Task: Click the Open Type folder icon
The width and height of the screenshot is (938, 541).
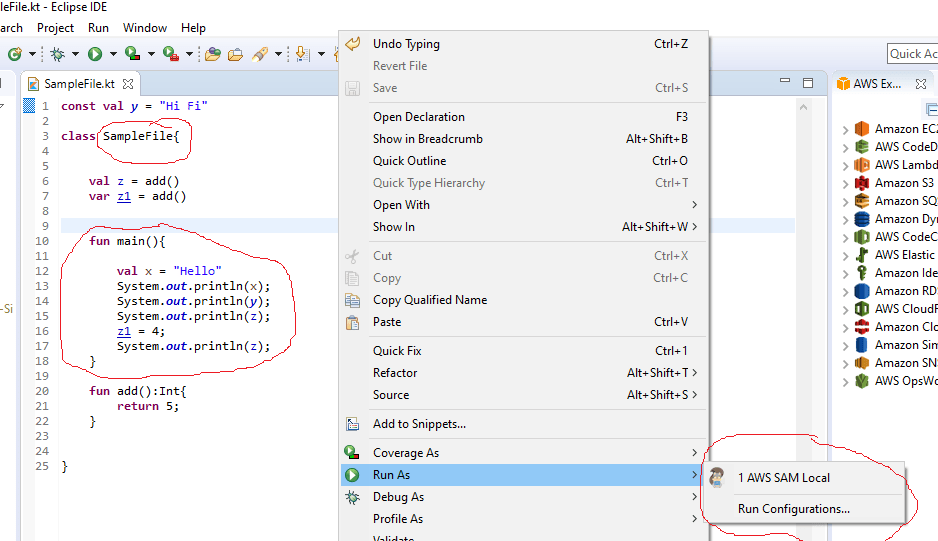Action: pyautogui.click(x=212, y=54)
